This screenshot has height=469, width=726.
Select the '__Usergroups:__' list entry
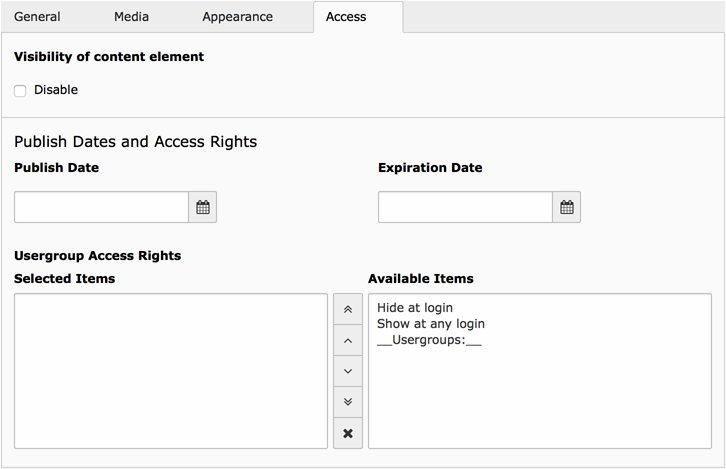click(x=430, y=339)
